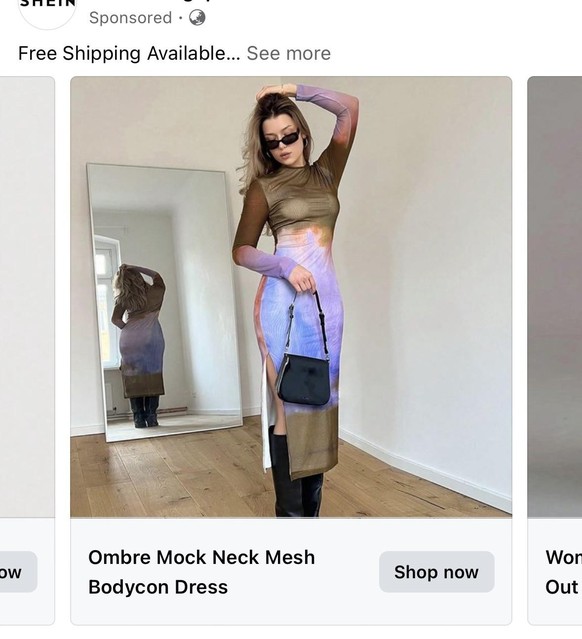This screenshot has width=582, height=639.
Task: Open the ombre dress product image
Action: tap(291, 297)
